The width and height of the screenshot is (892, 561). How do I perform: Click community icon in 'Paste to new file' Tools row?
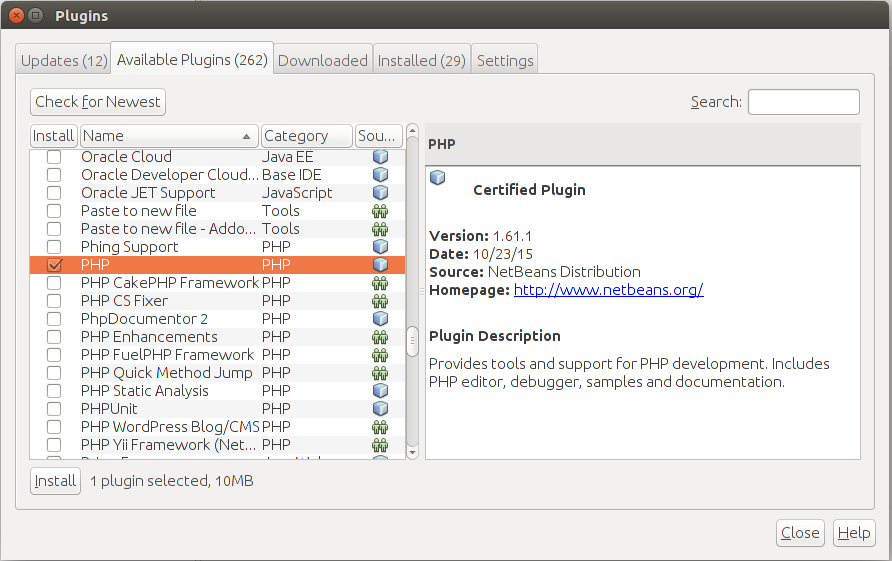click(x=380, y=211)
